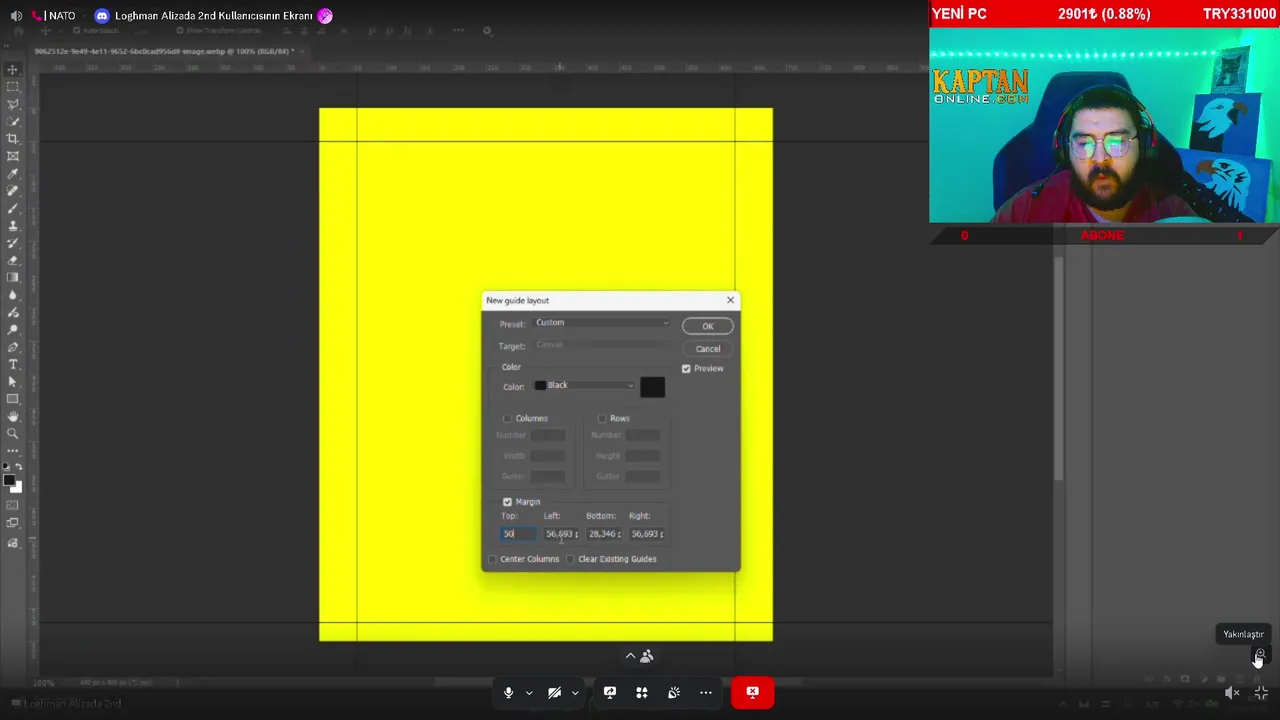Click the black guide color swatch
The width and height of the screenshot is (1280, 720).
point(652,386)
